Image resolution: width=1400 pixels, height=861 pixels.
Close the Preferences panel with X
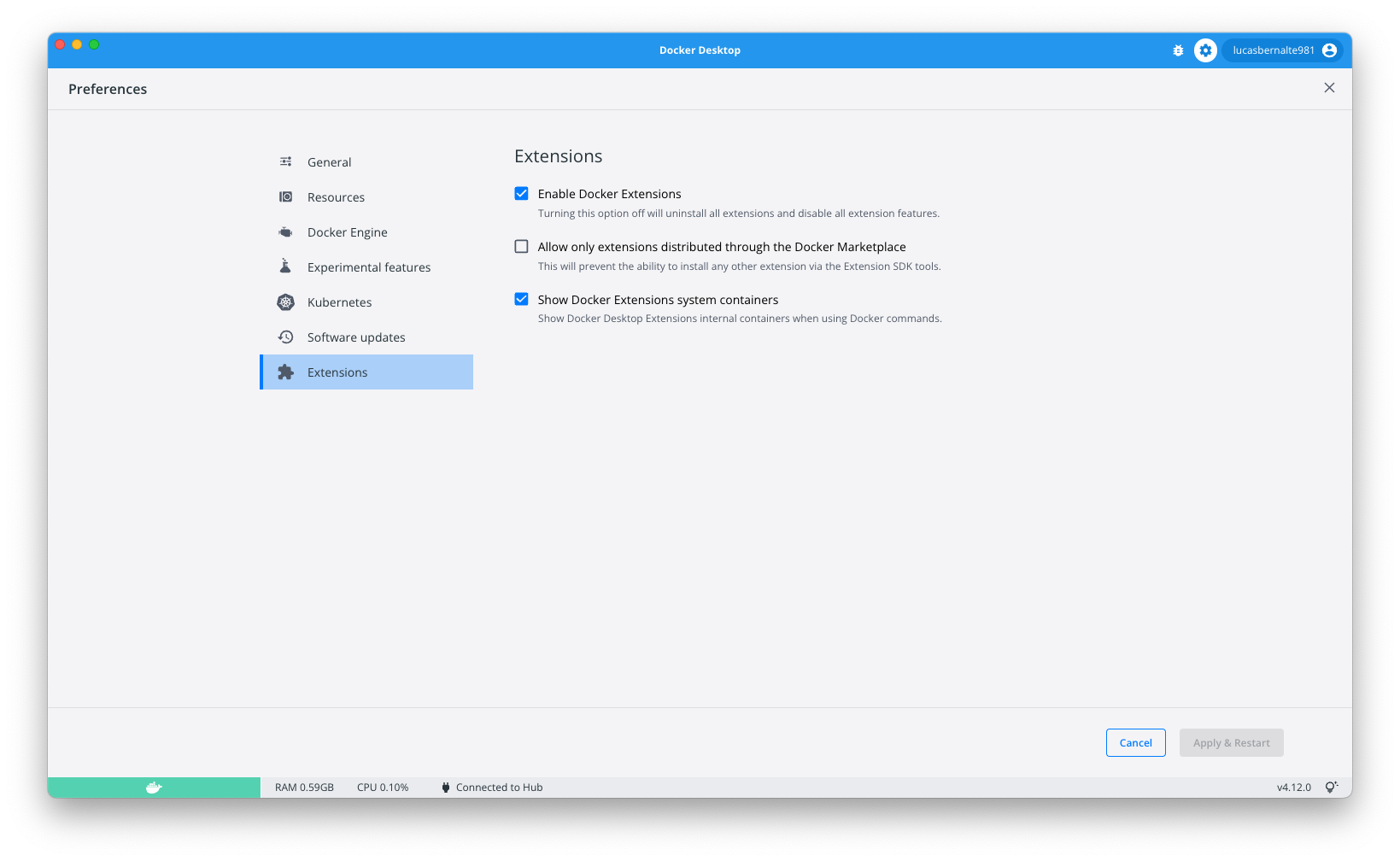[1329, 88]
